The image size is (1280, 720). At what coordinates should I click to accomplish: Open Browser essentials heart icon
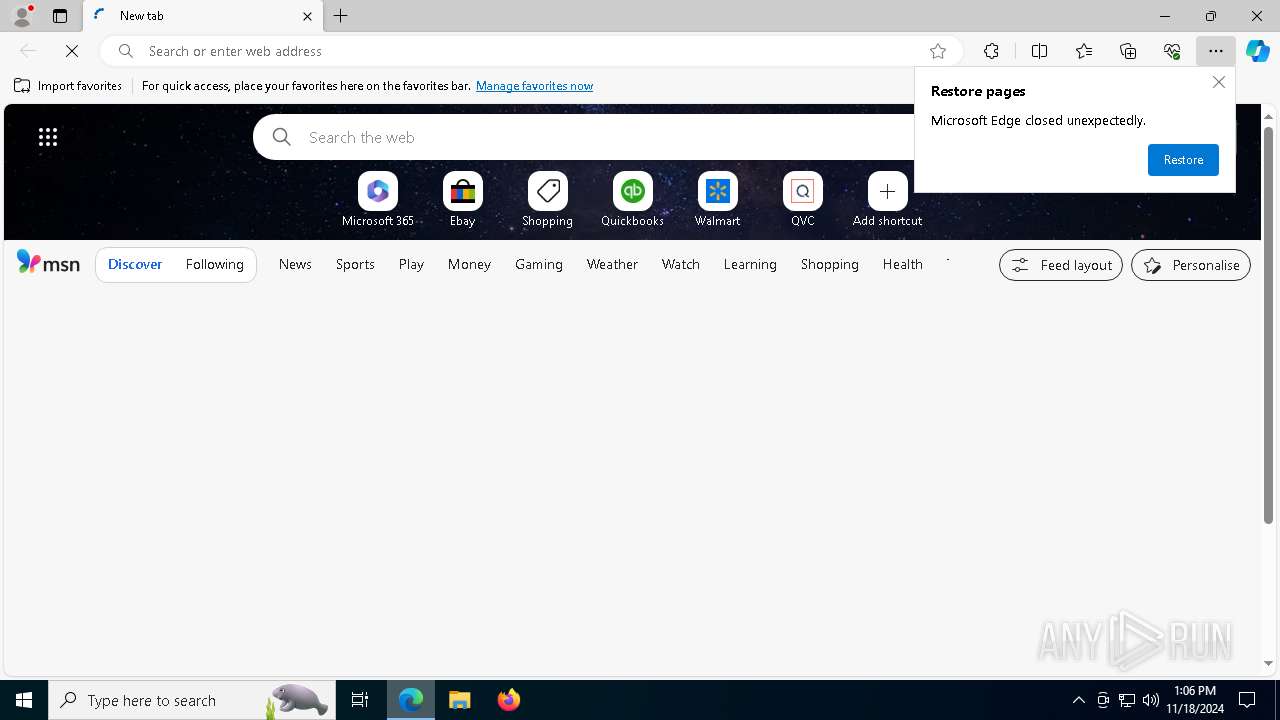[1172, 51]
